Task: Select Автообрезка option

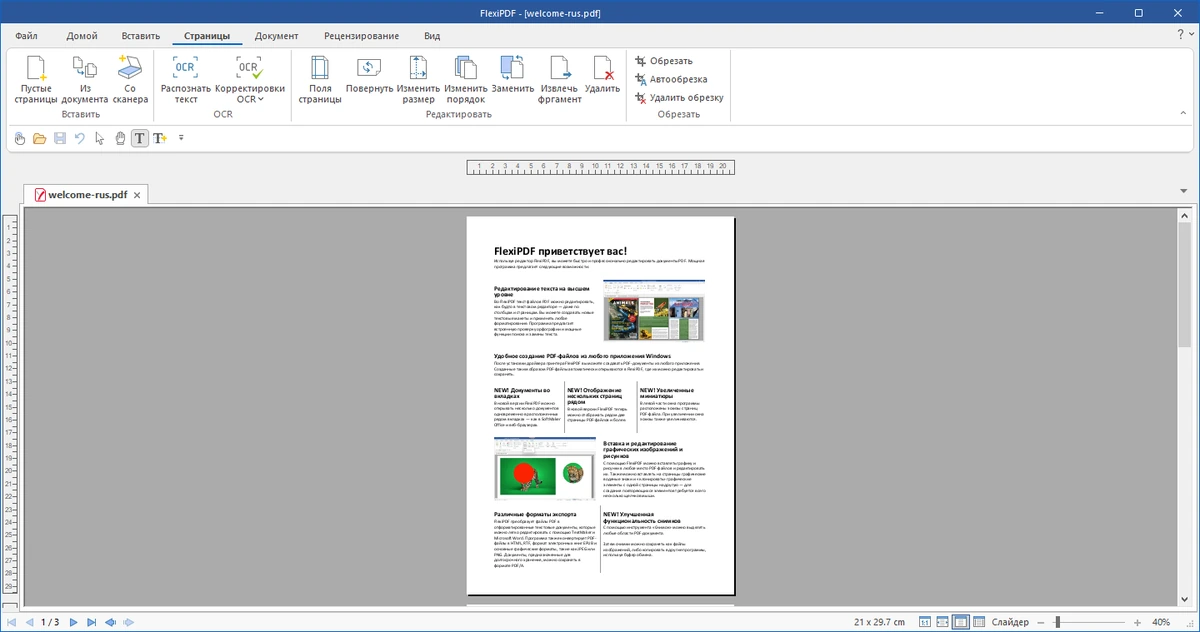Action: (x=670, y=79)
